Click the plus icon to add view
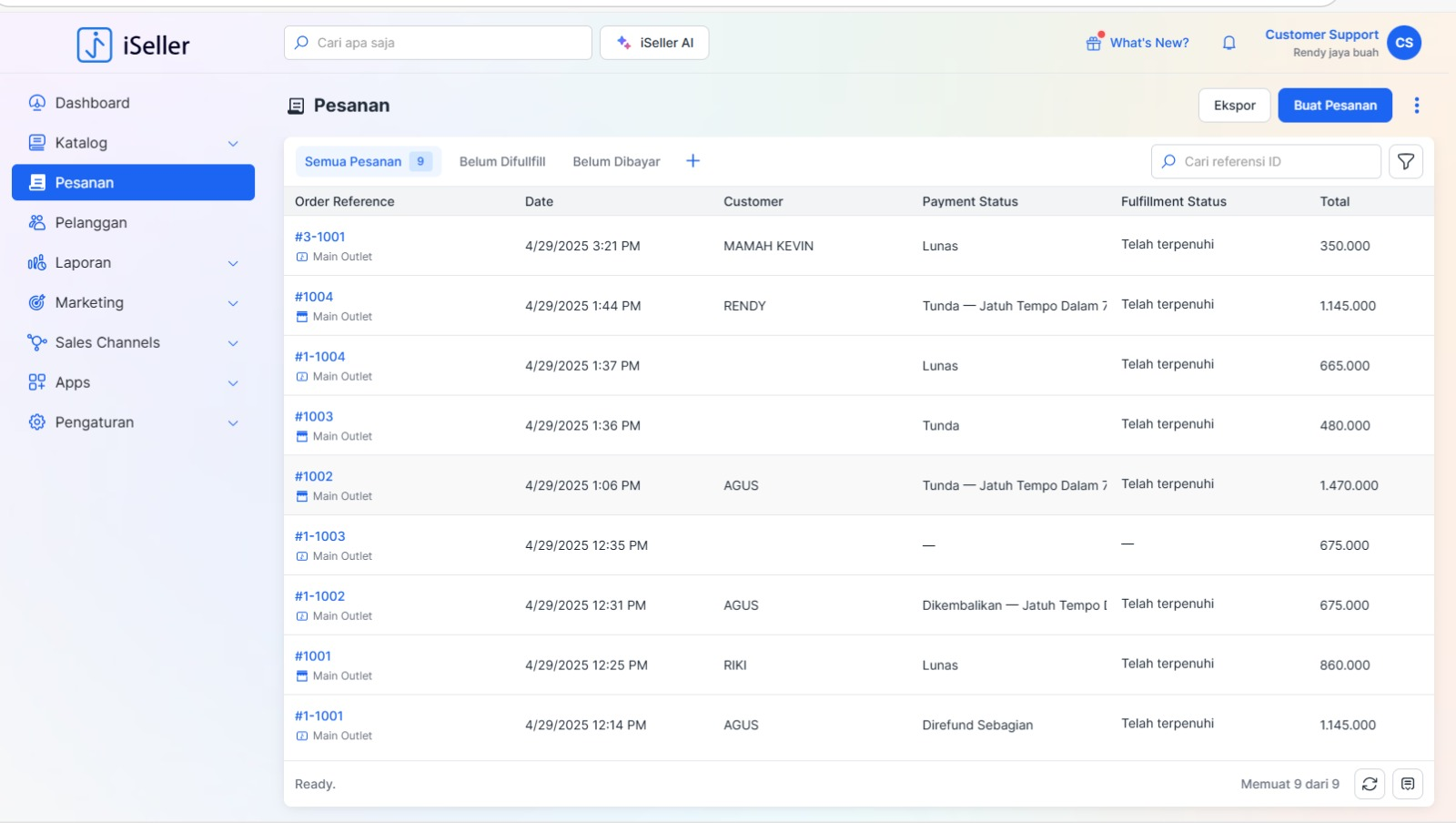1456x823 pixels. (693, 161)
